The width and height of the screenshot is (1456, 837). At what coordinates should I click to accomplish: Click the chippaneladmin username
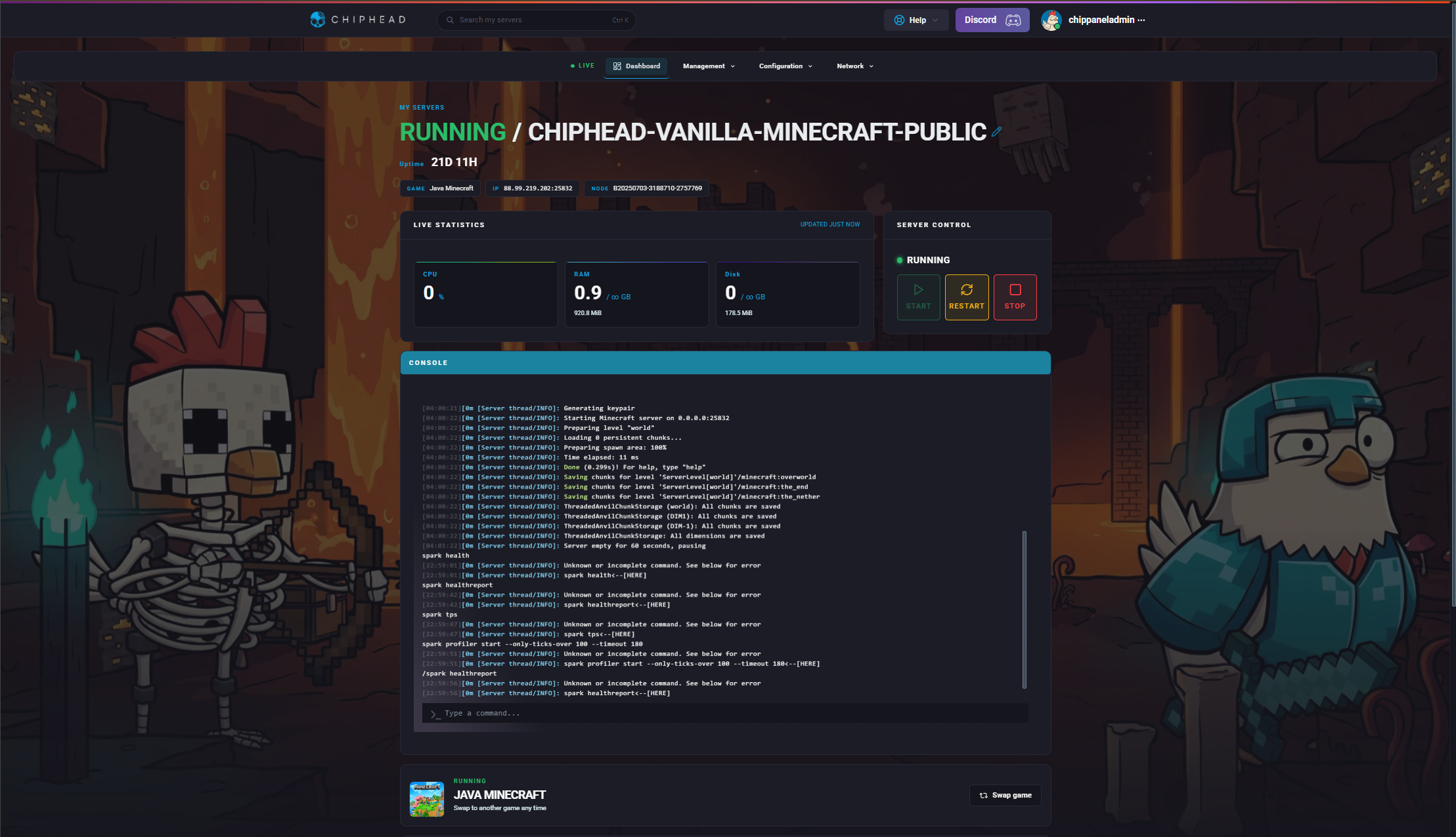click(1101, 20)
